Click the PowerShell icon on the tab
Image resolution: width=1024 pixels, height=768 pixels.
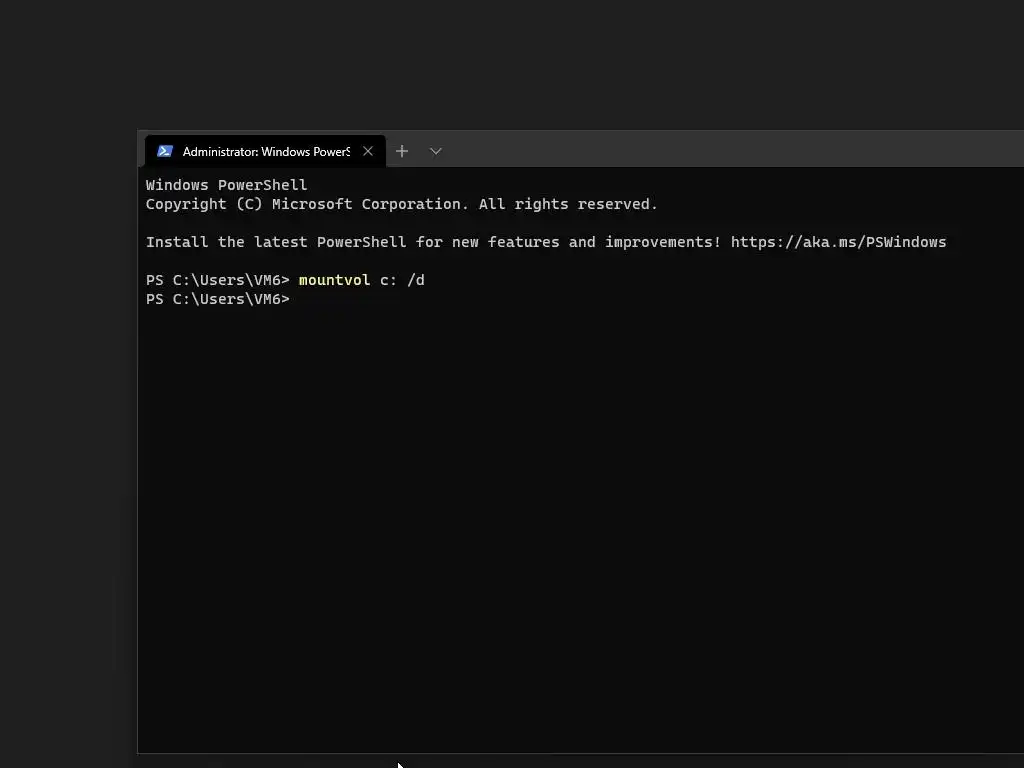(165, 151)
